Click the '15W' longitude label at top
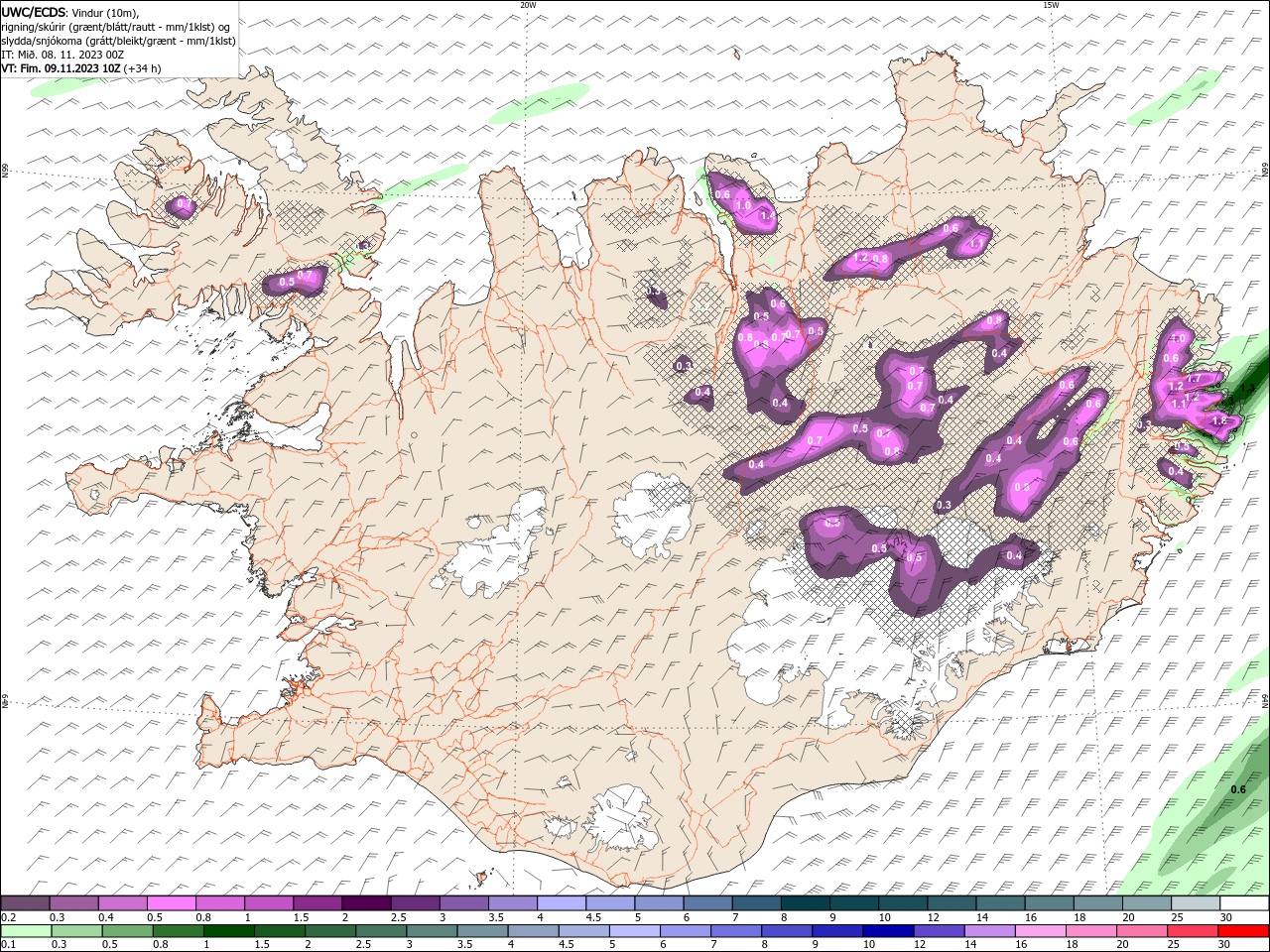1270x952 pixels. click(x=1051, y=5)
